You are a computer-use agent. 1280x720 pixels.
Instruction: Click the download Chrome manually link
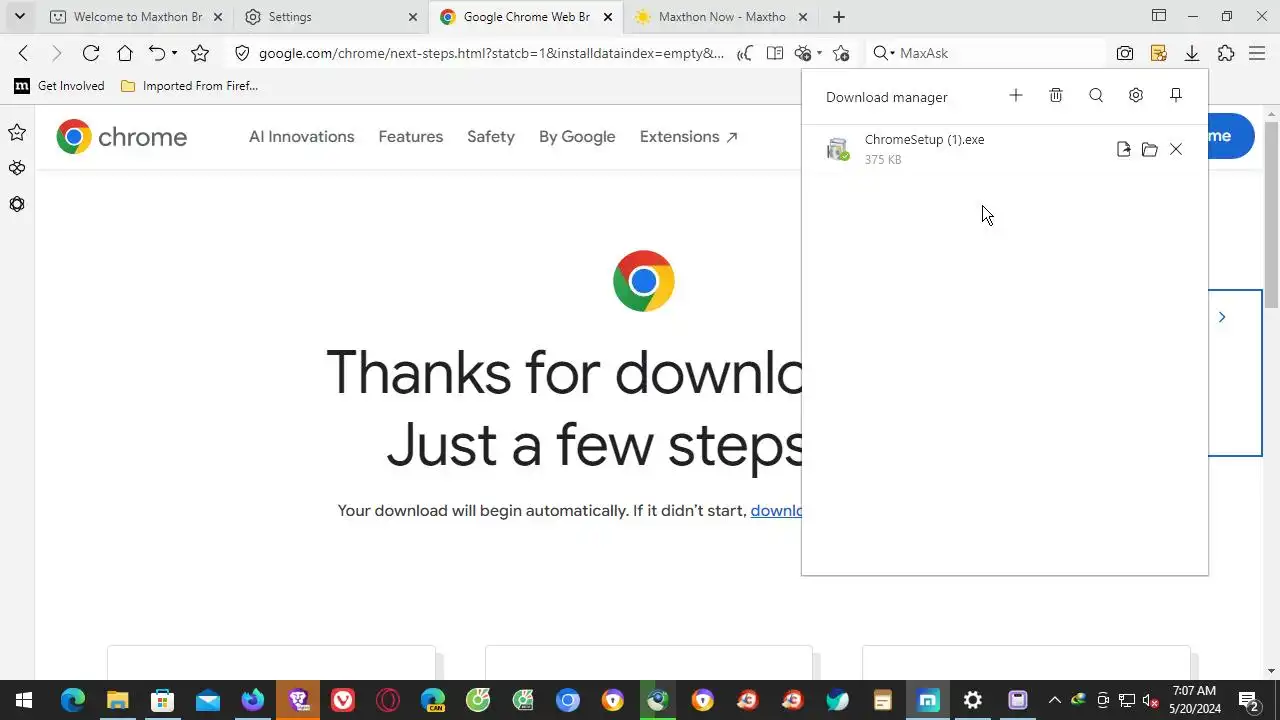coord(776,511)
